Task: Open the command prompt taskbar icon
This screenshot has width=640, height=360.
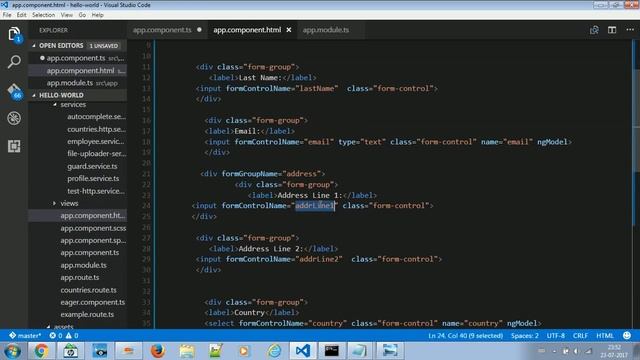Action: point(331,351)
